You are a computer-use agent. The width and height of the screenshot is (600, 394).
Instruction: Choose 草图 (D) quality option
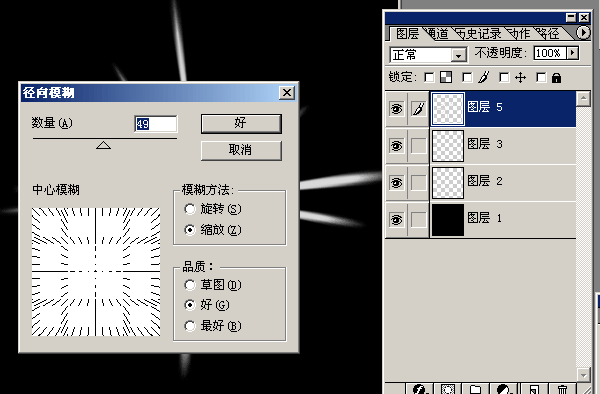pyautogui.click(x=190, y=285)
